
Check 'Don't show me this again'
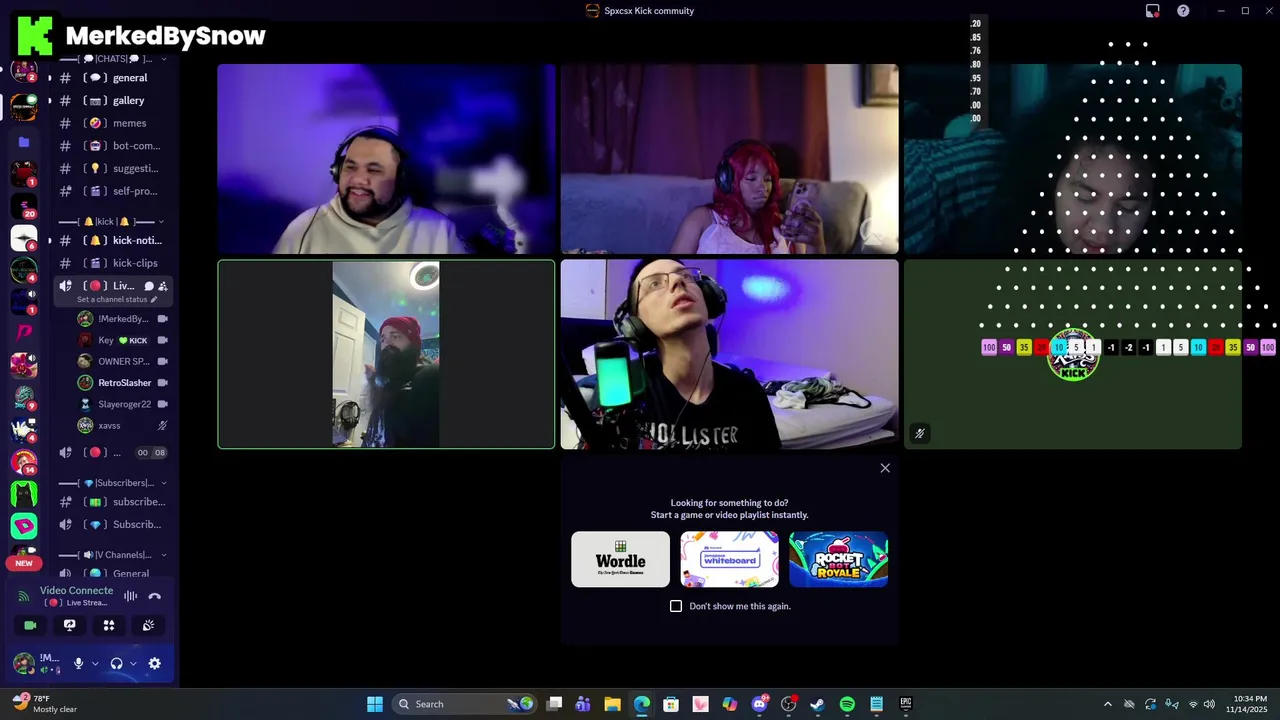click(676, 606)
